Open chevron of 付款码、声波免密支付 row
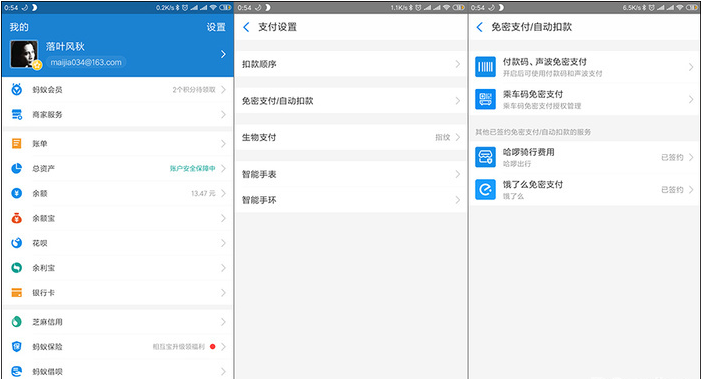This screenshot has height=379, width=704. coord(691,67)
